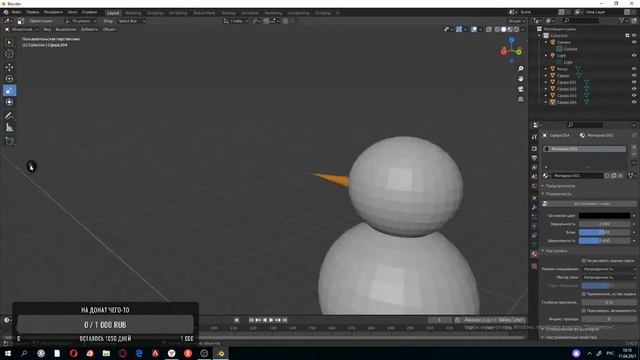Hide the Collection in outliner
Viewport: 640px width, 360px height.
pyautogui.click(x=634, y=36)
